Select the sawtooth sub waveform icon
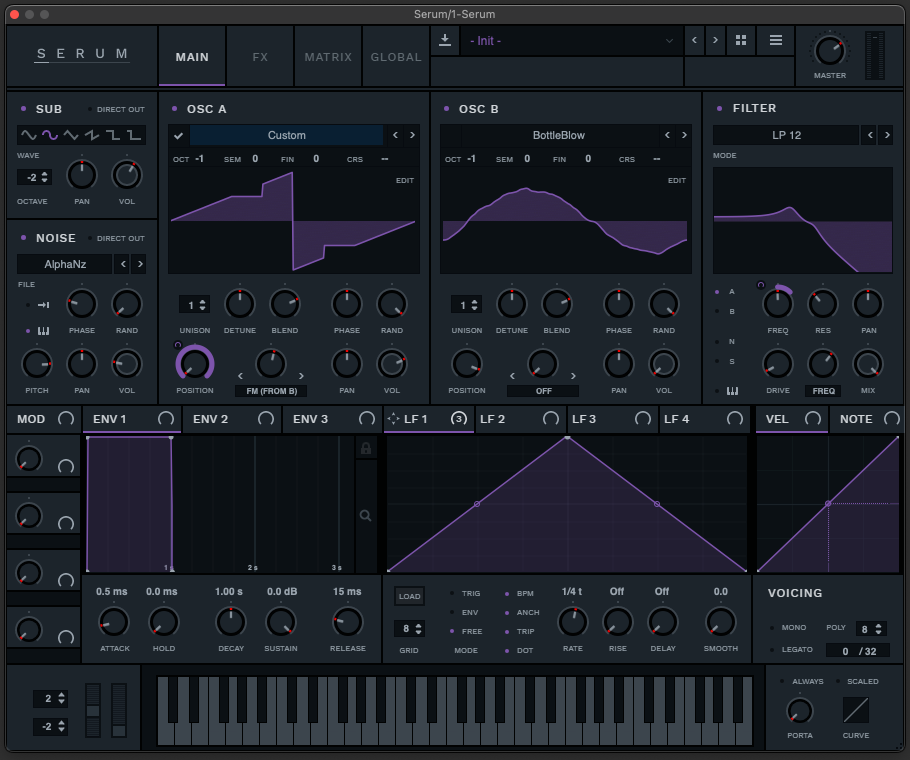 click(x=92, y=135)
